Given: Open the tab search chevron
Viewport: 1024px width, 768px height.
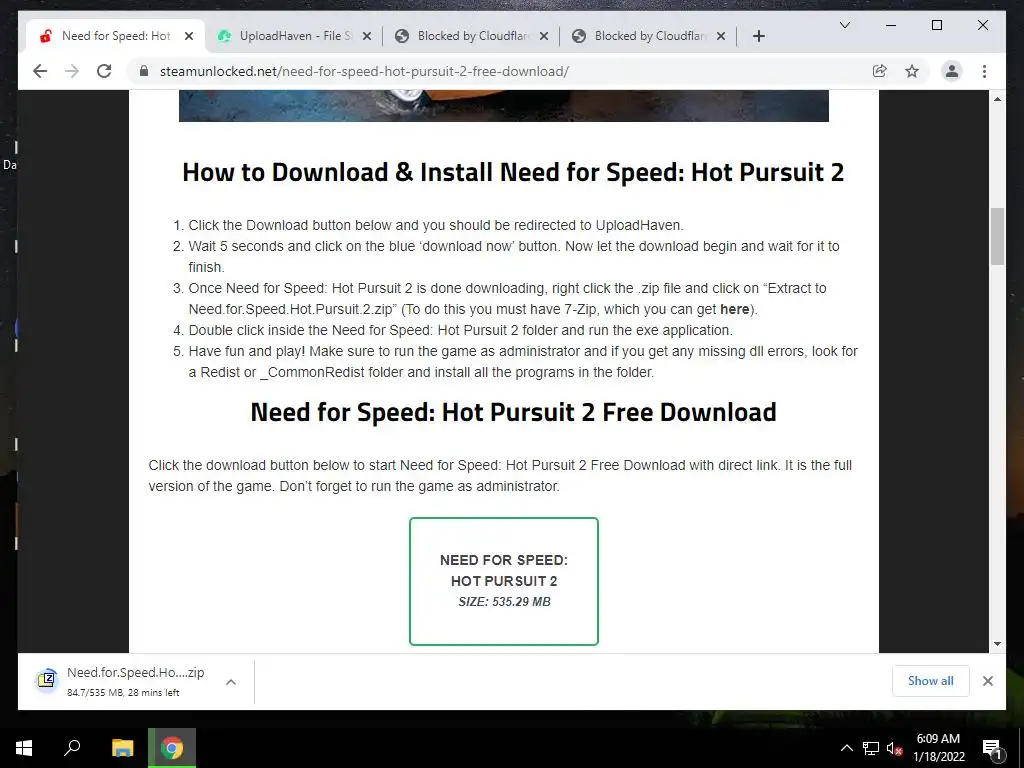Looking at the screenshot, I should tap(844, 25).
